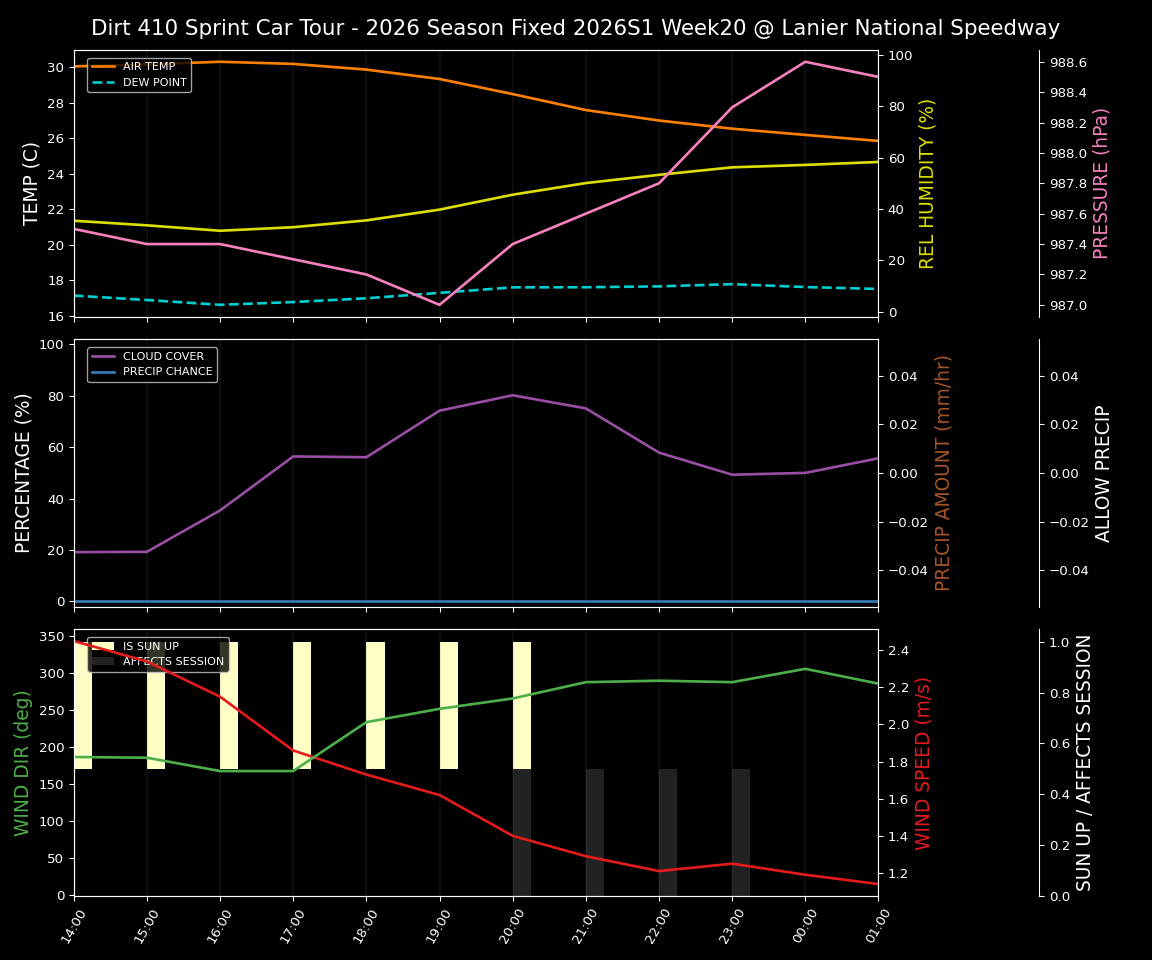Viewport: 1152px width, 960px height.
Task: Click the AFFECTS SESSION legend swatch
Action: pyautogui.click(x=102, y=660)
